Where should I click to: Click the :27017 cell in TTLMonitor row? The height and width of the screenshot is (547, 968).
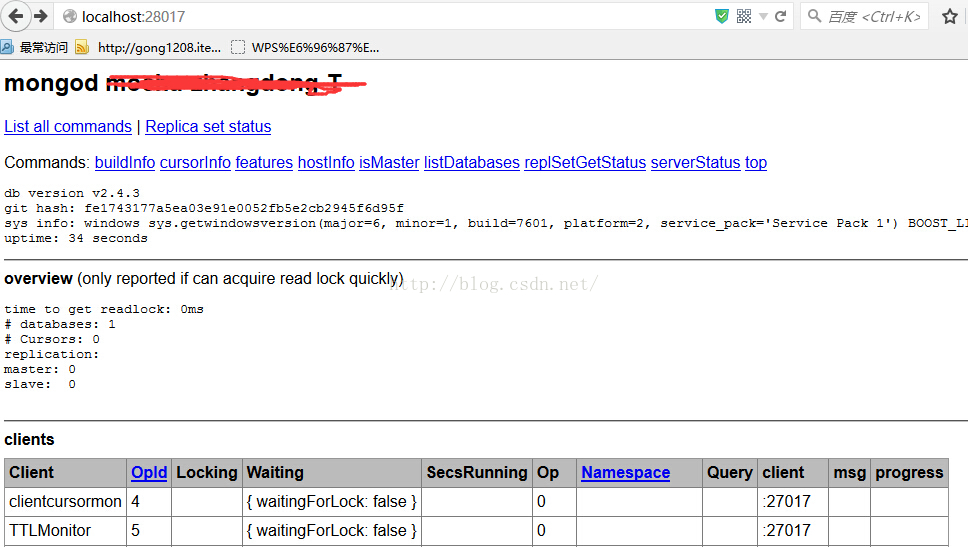pyautogui.click(x=793, y=530)
